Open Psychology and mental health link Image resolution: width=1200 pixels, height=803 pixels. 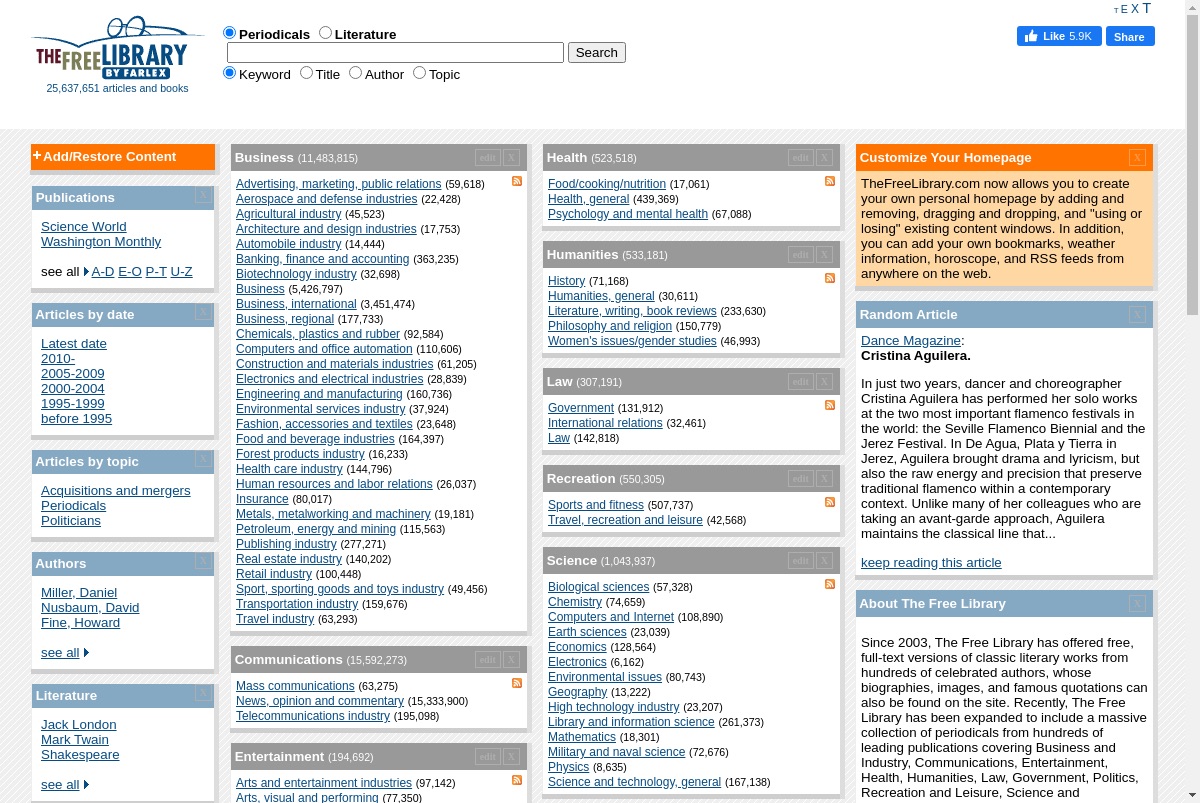point(628,214)
